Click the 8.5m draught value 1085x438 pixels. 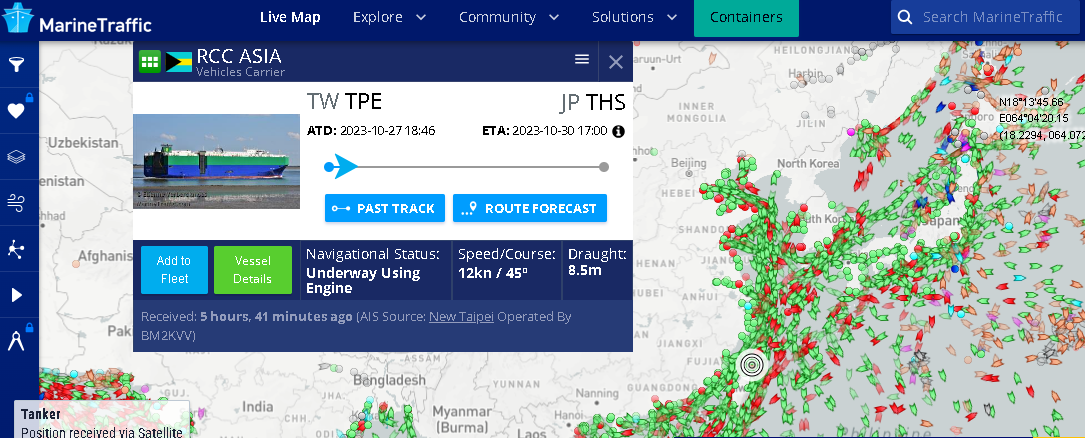tap(585, 271)
